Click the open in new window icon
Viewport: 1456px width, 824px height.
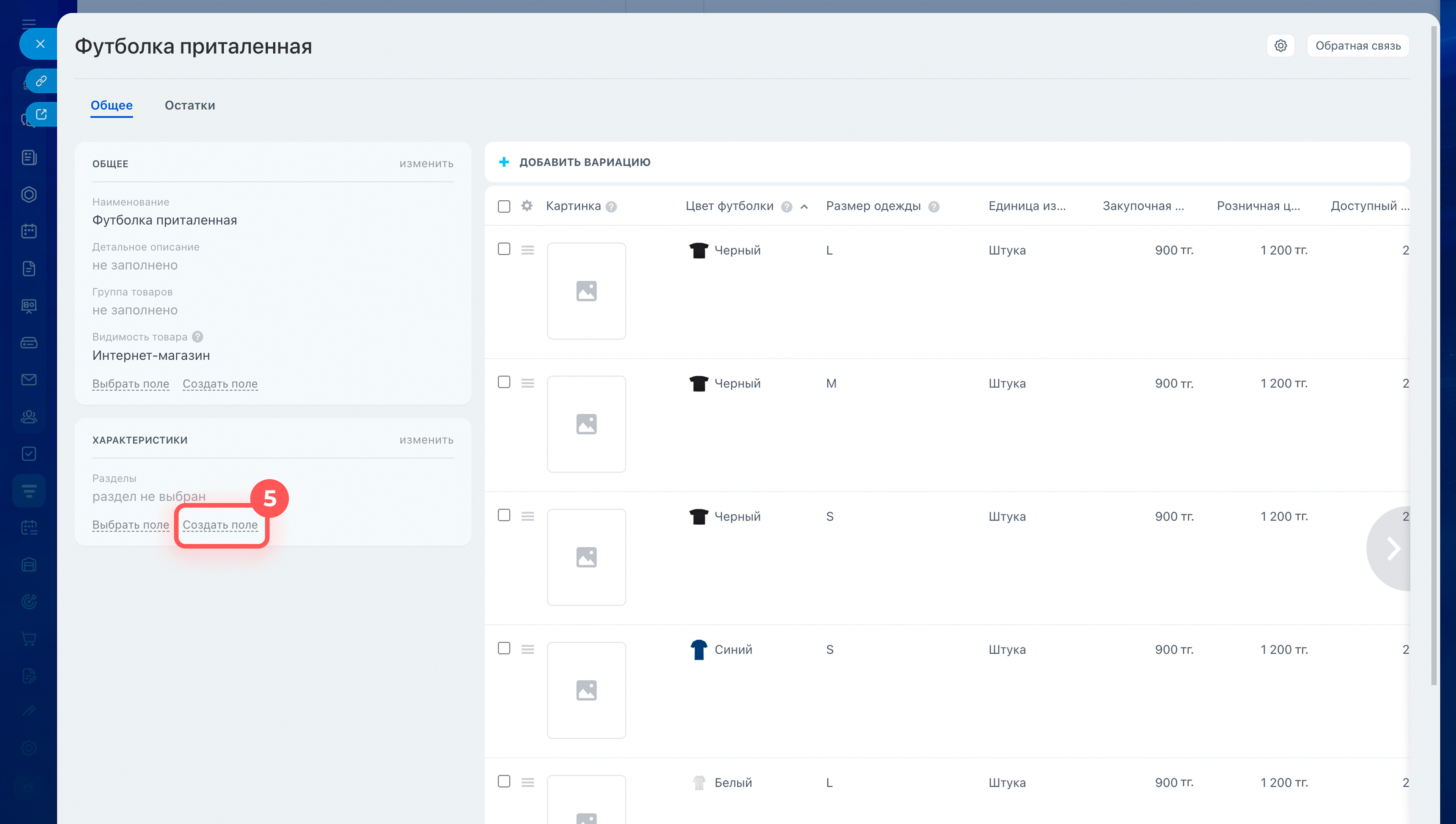41,114
